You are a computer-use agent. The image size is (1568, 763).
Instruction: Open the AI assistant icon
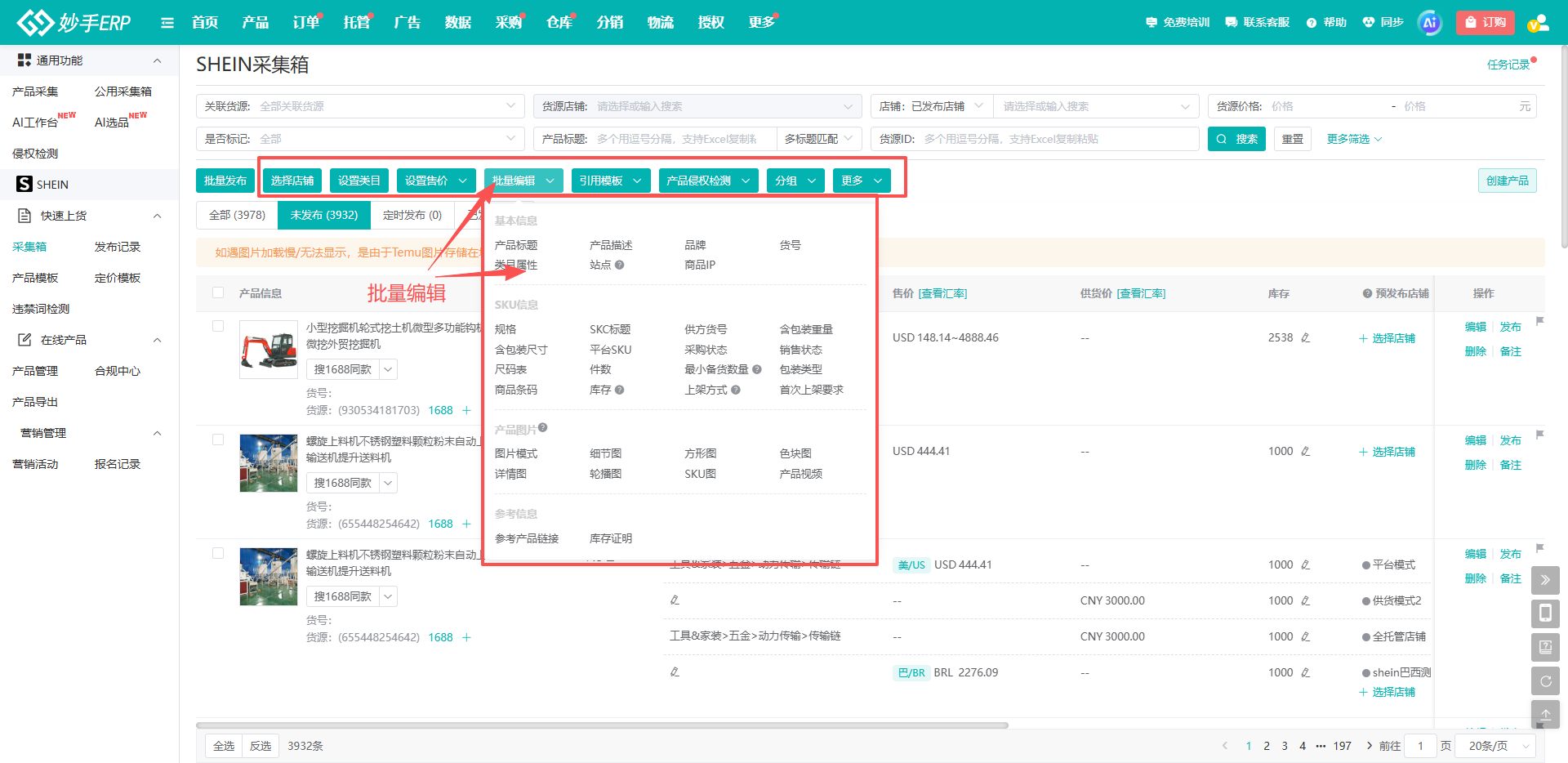(1429, 23)
